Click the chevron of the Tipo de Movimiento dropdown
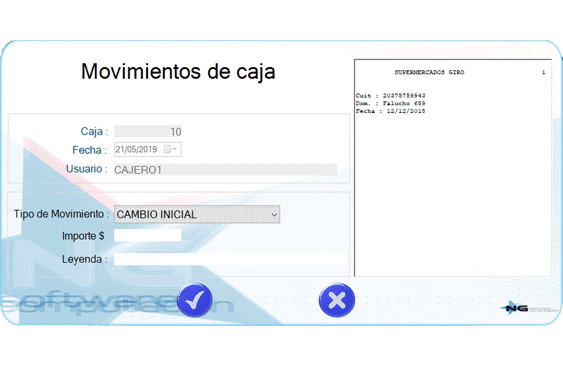Screen dimensions: 563x375 274,215
